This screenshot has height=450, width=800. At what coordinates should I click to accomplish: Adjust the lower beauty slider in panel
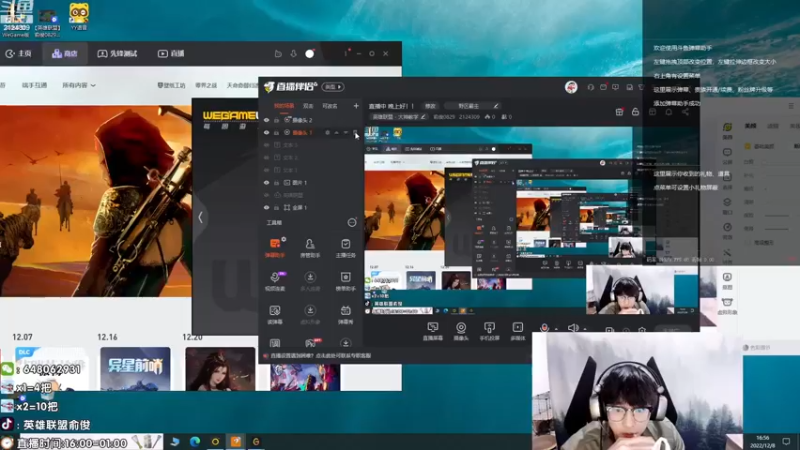pyautogui.click(x=778, y=228)
